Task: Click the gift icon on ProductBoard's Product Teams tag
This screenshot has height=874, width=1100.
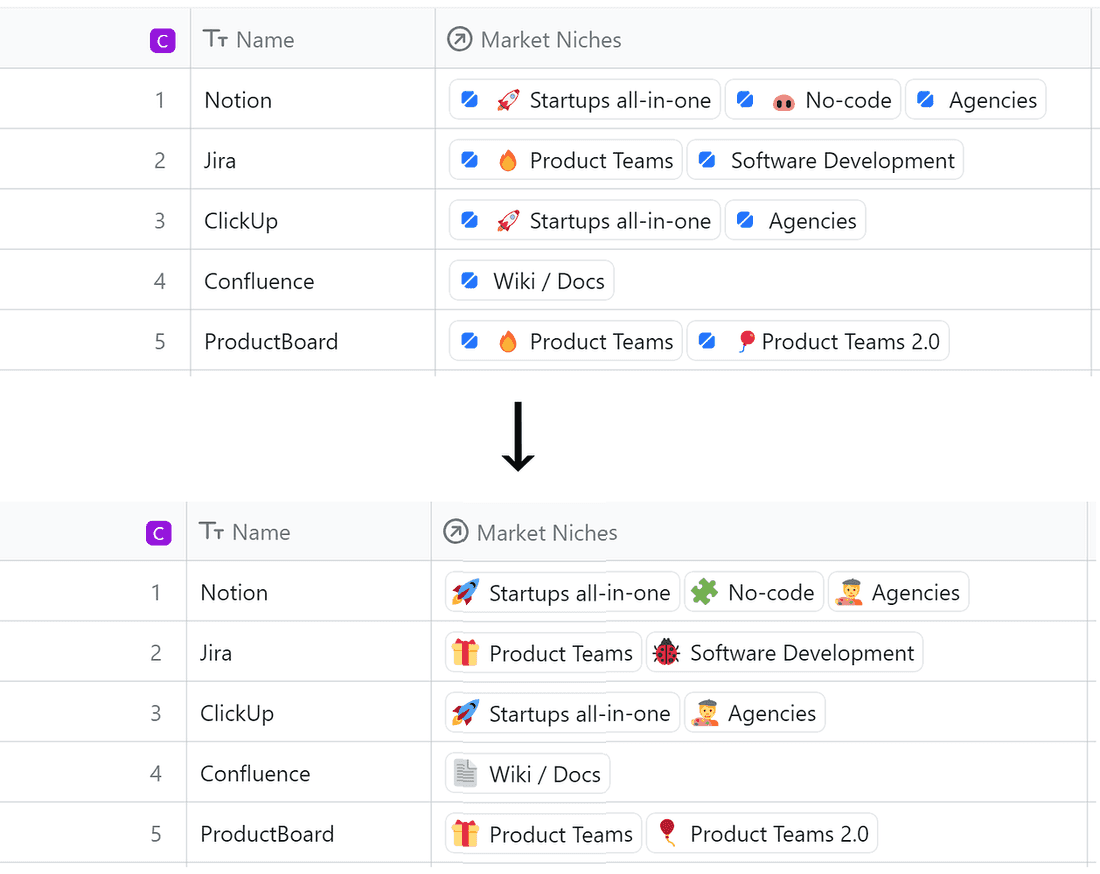Action: coord(465,834)
